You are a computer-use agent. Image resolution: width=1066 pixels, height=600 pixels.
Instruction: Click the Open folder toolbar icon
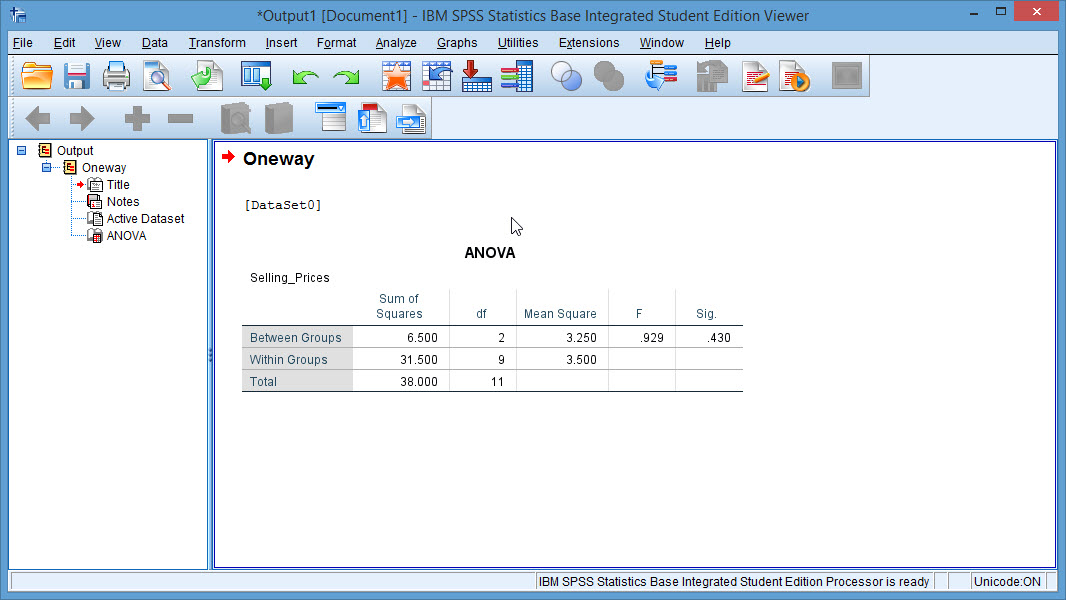[x=37, y=76]
